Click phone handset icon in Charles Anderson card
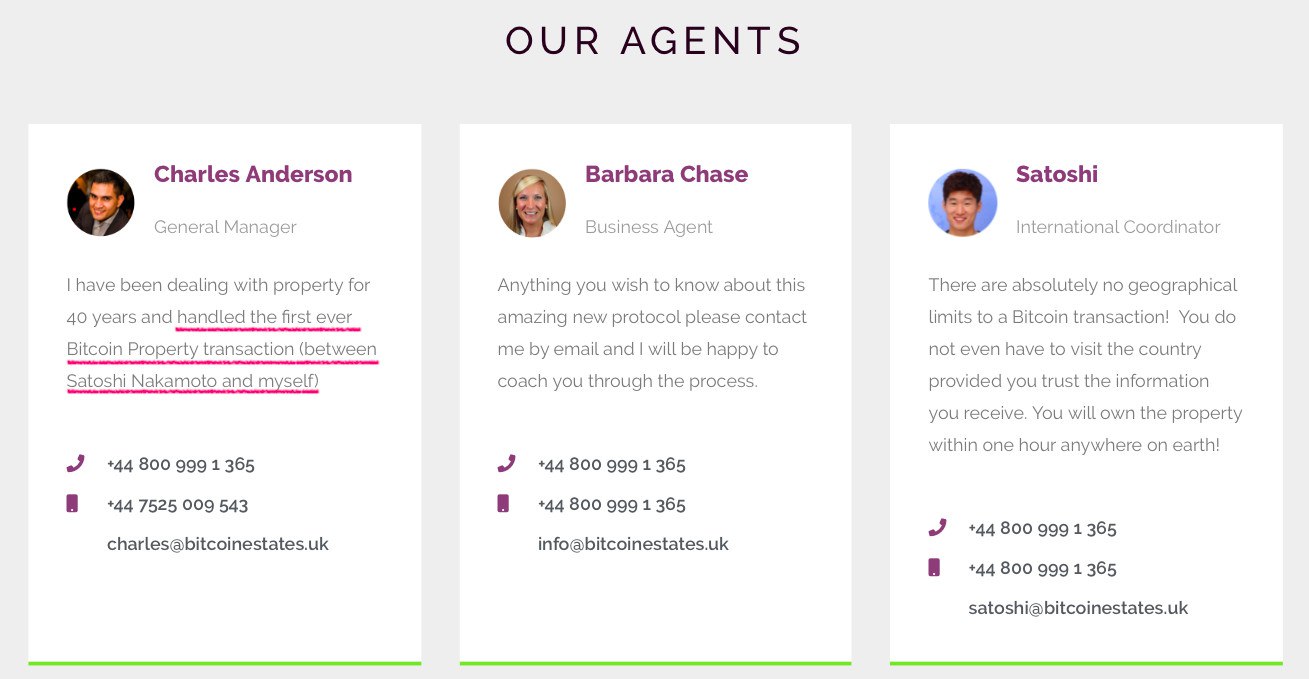Image resolution: width=1309 pixels, height=679 pixels. point(74,464)
